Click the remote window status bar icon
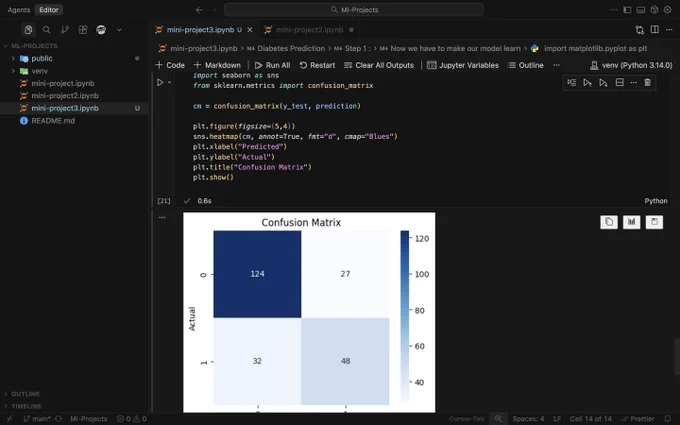The image size is (680, 425). coord(10,418)
